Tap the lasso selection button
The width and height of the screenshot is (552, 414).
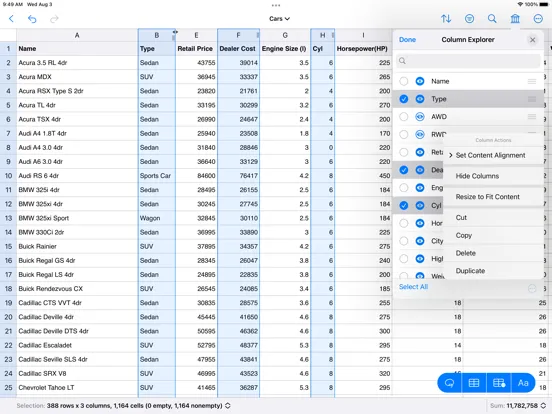450,383
